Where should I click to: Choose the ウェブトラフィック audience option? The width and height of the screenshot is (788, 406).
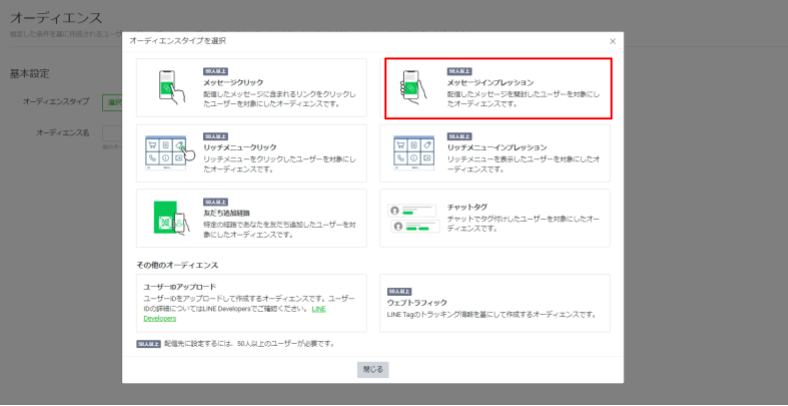pyautogui.click(x=495, y=303)
